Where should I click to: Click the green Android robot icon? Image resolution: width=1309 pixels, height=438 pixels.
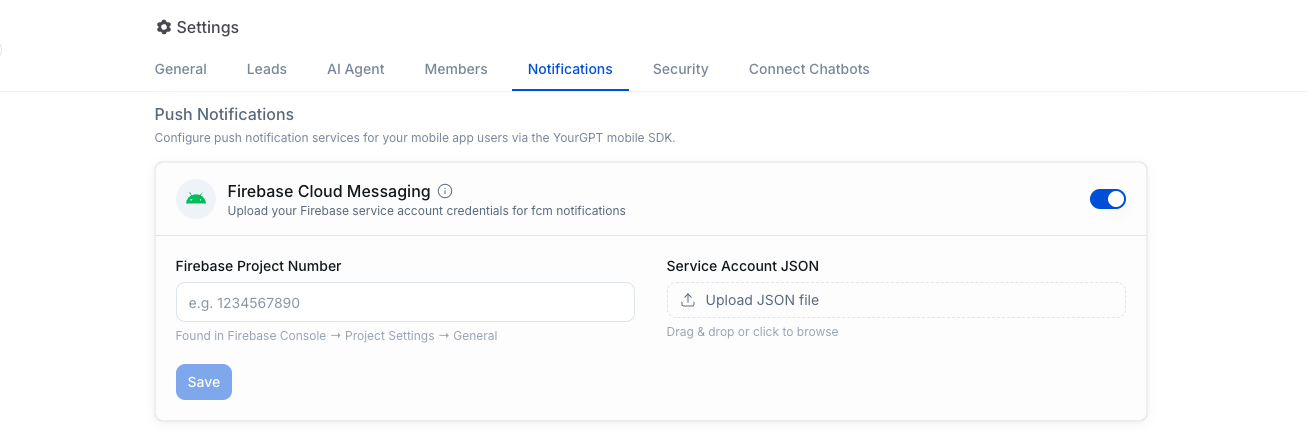(196, 199)
